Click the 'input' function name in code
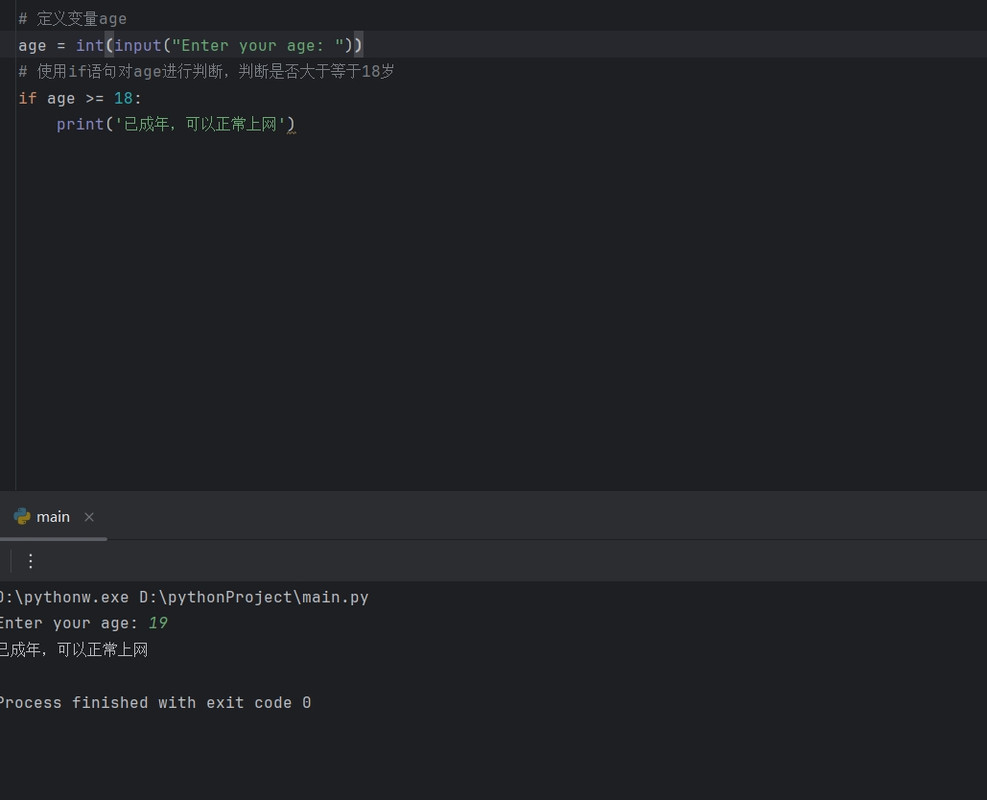Image resolution: width=987 pixels, height=800 pixels. pyautogui.click(x=138, y=45)
